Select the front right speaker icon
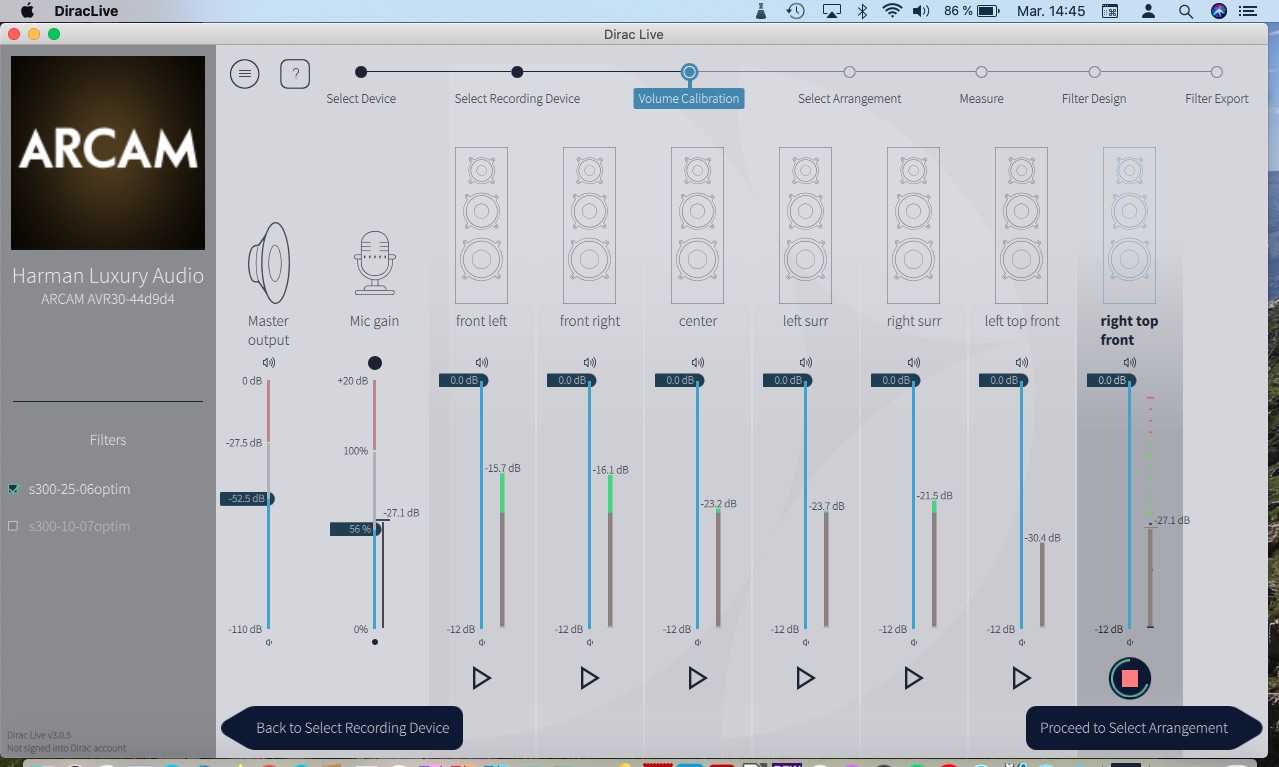Screen dimensions: 1279x767 point(589,225)
